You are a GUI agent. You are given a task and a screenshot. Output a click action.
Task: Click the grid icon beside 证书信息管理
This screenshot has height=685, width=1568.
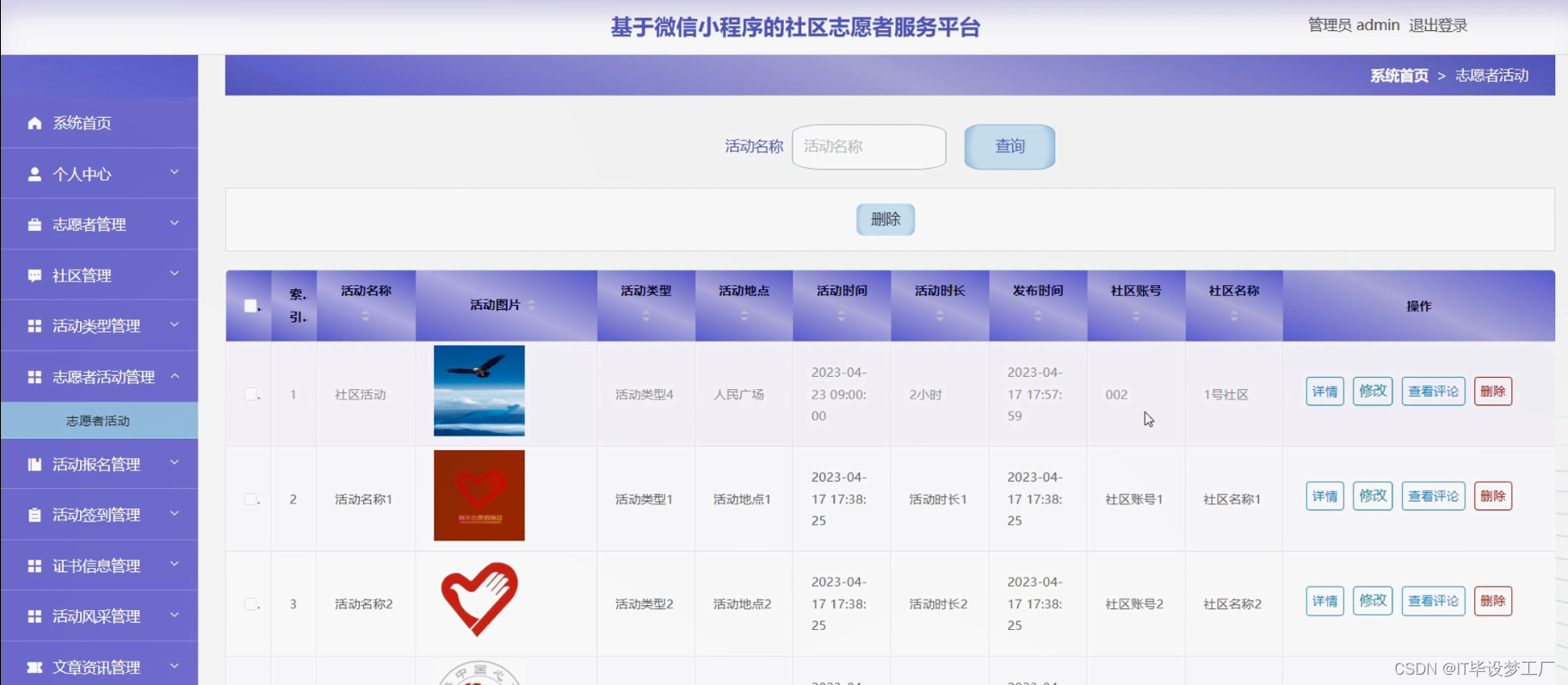click(34, 566)
